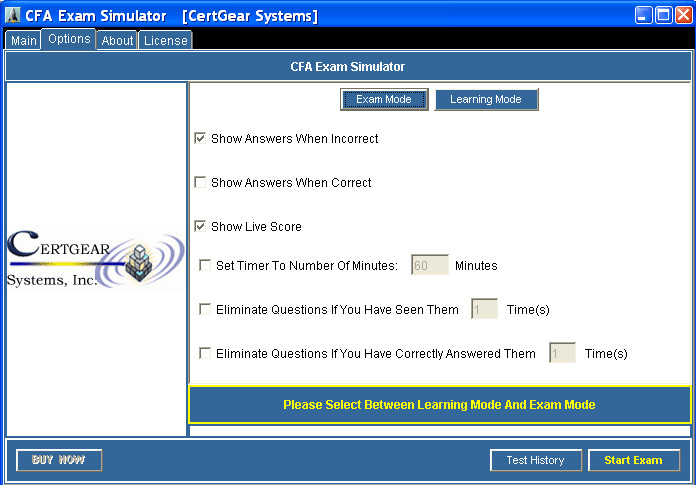Uncheck Show Answers When Incorrect

[x=200, y=138]
